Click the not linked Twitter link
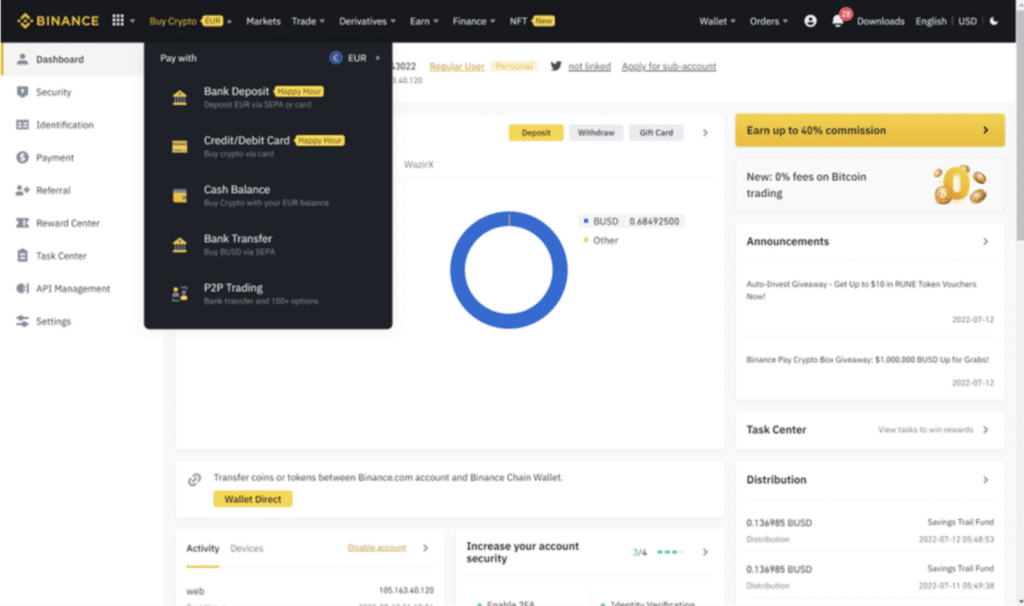Viewport: 1024px width, 606px height. 589,67
